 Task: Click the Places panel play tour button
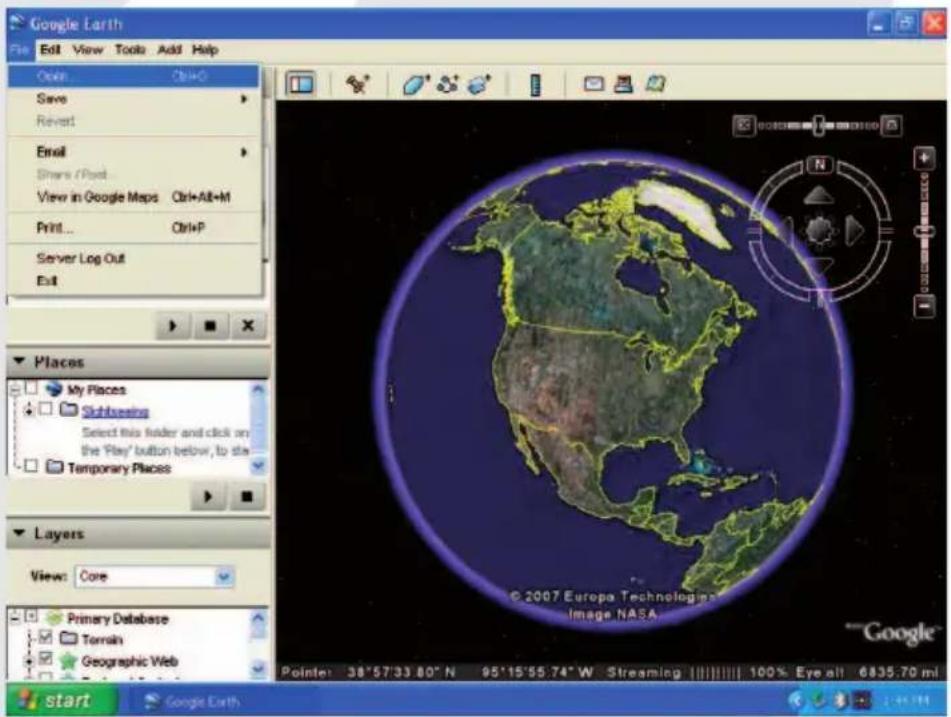[208, 496]
